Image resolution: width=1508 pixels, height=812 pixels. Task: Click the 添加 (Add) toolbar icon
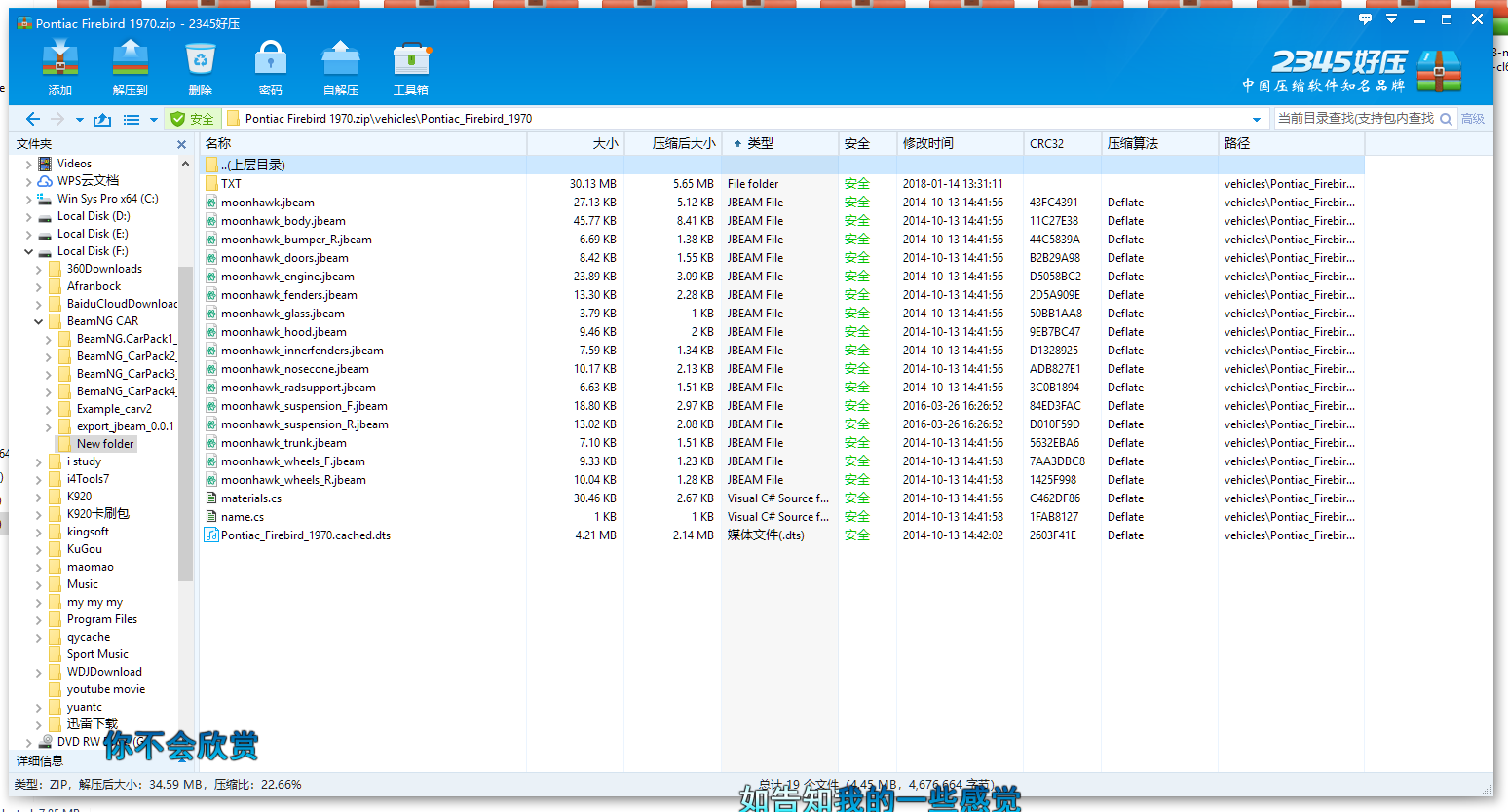pyautogui.click(x=60, y=68)
